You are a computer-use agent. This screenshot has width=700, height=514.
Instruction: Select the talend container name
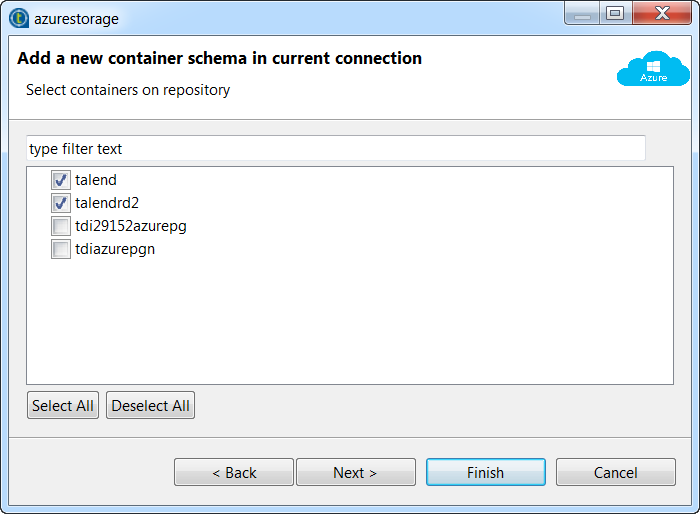coord(96,181)
